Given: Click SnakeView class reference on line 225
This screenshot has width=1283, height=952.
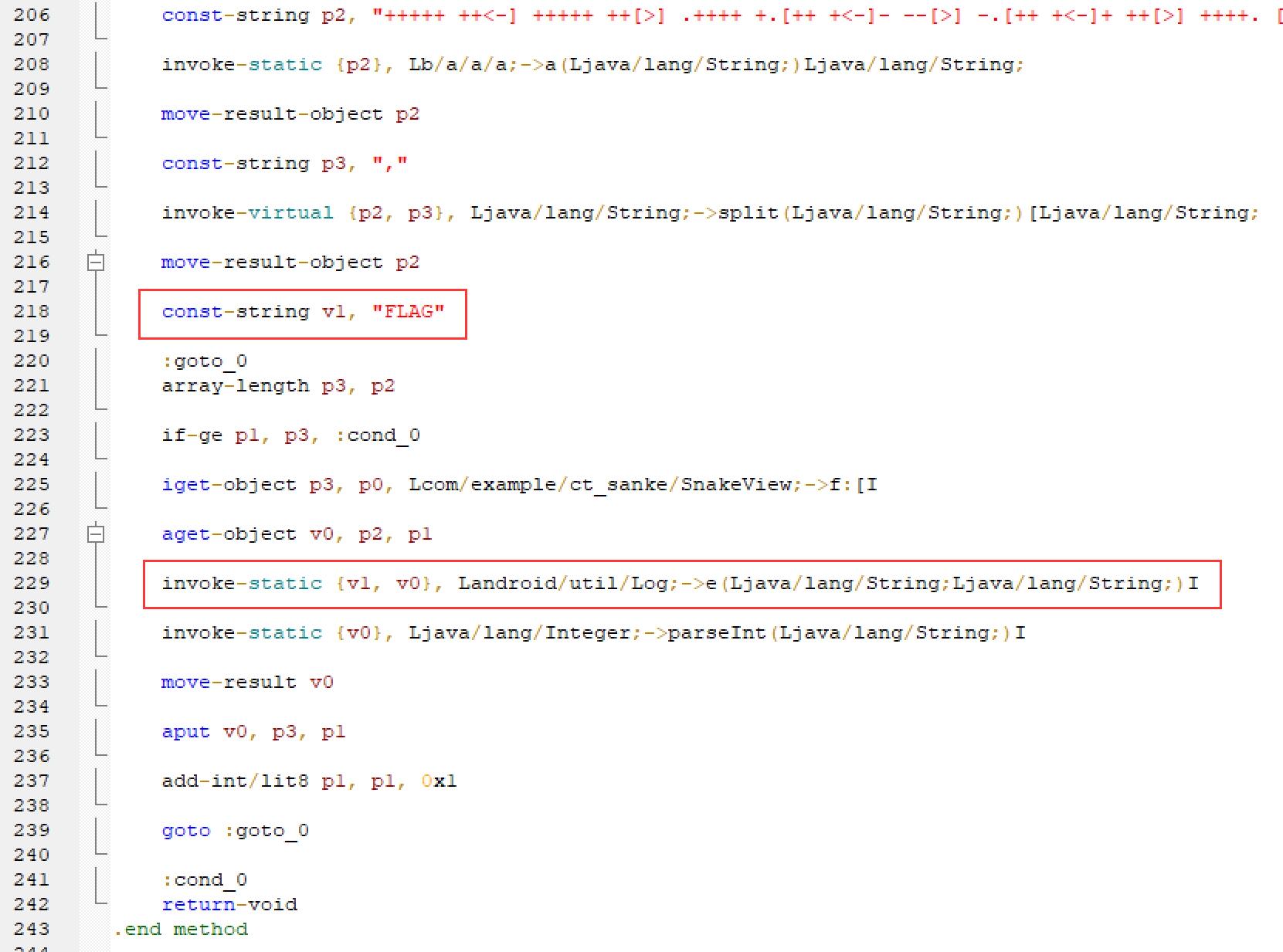Looking at the screenshot, I should (x=736, y=485).
